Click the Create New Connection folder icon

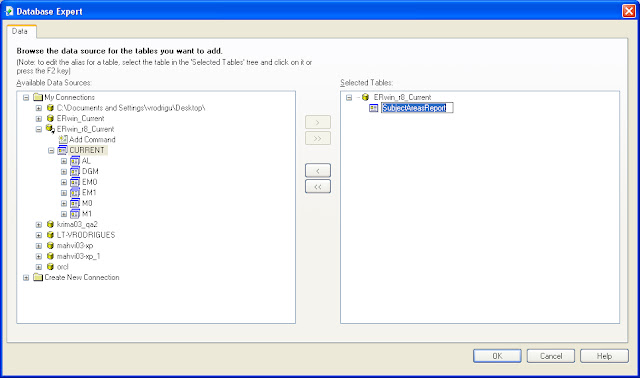pos(38,277)
